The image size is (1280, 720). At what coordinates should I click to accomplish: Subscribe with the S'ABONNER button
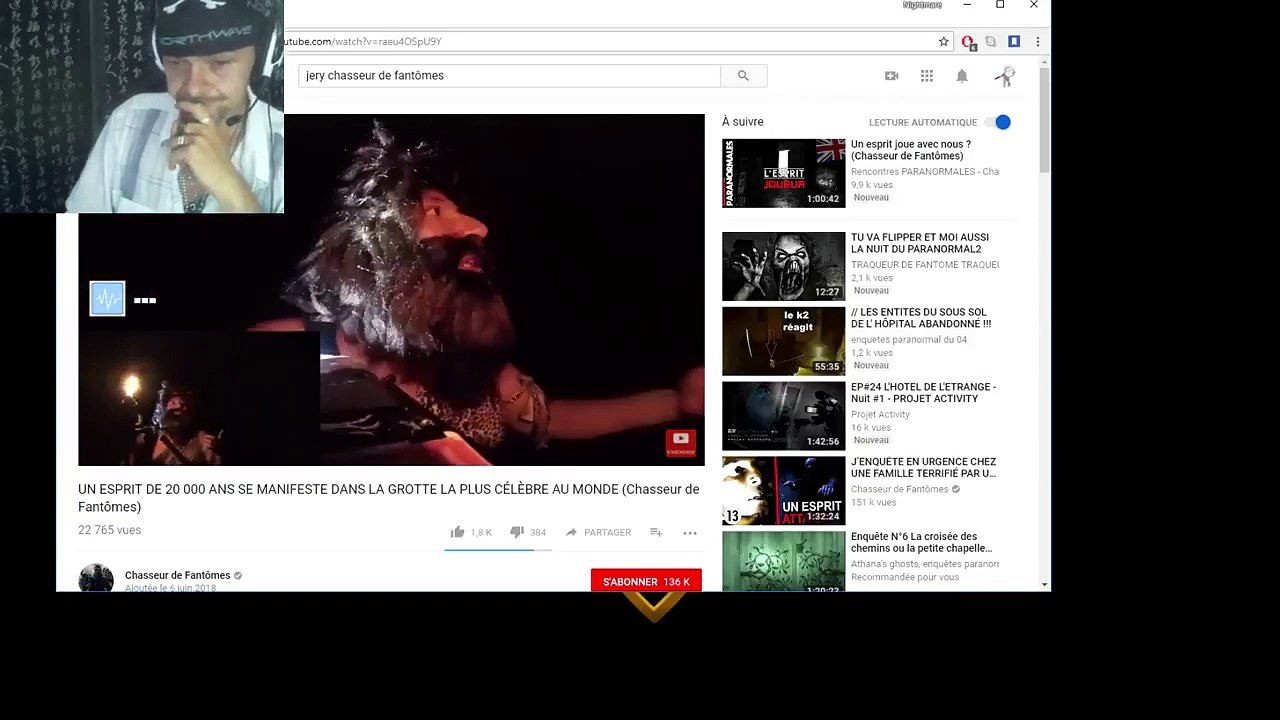coord(646,581)
